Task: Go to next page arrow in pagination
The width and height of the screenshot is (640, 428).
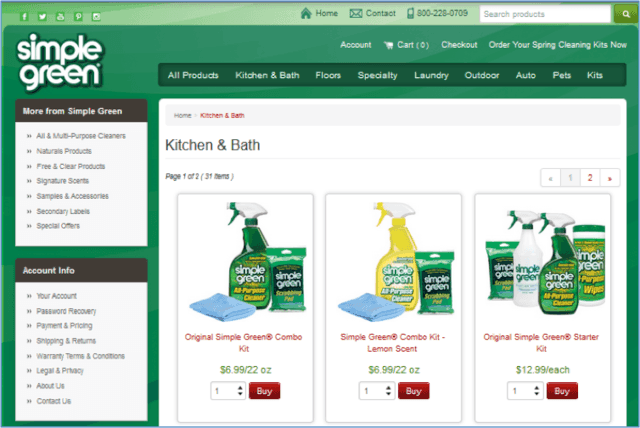Action: point(609,178)
